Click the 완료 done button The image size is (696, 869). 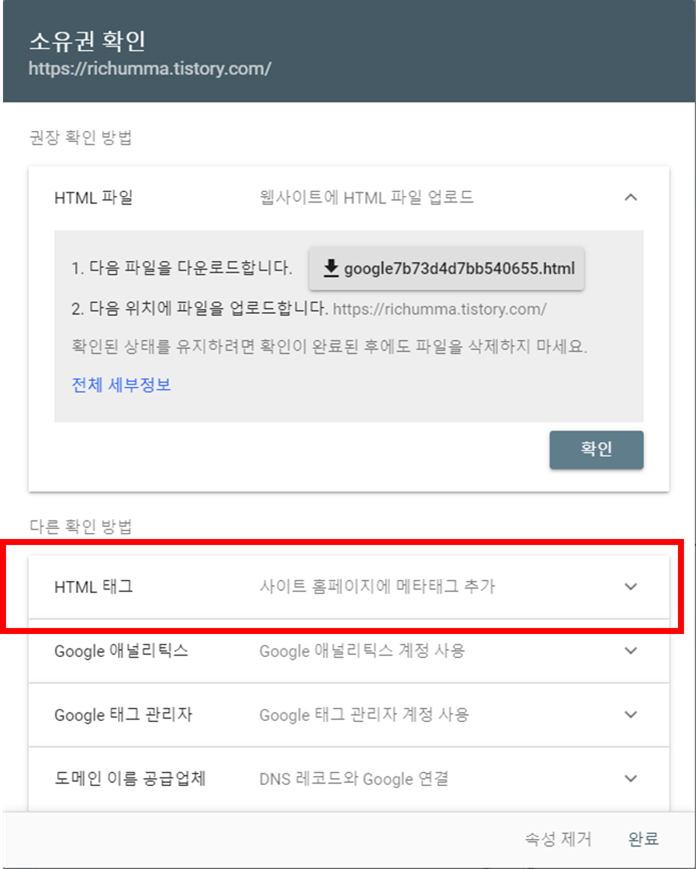tap(643, 839)
